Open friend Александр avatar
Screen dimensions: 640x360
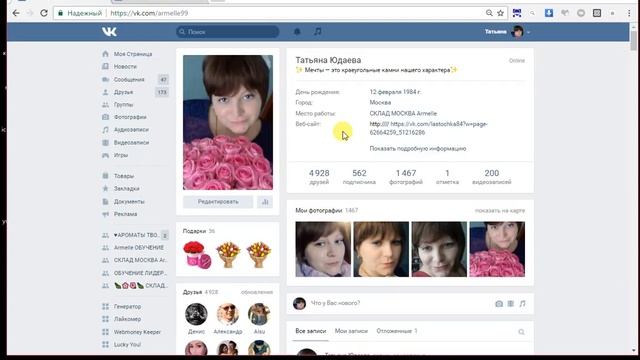click(x=227, y=314)
